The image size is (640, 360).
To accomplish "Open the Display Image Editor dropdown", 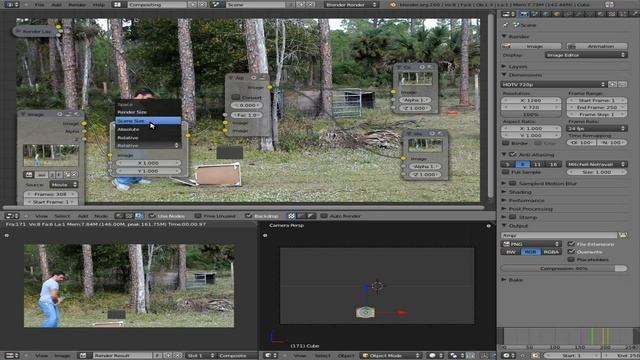I will coord(586,55).
